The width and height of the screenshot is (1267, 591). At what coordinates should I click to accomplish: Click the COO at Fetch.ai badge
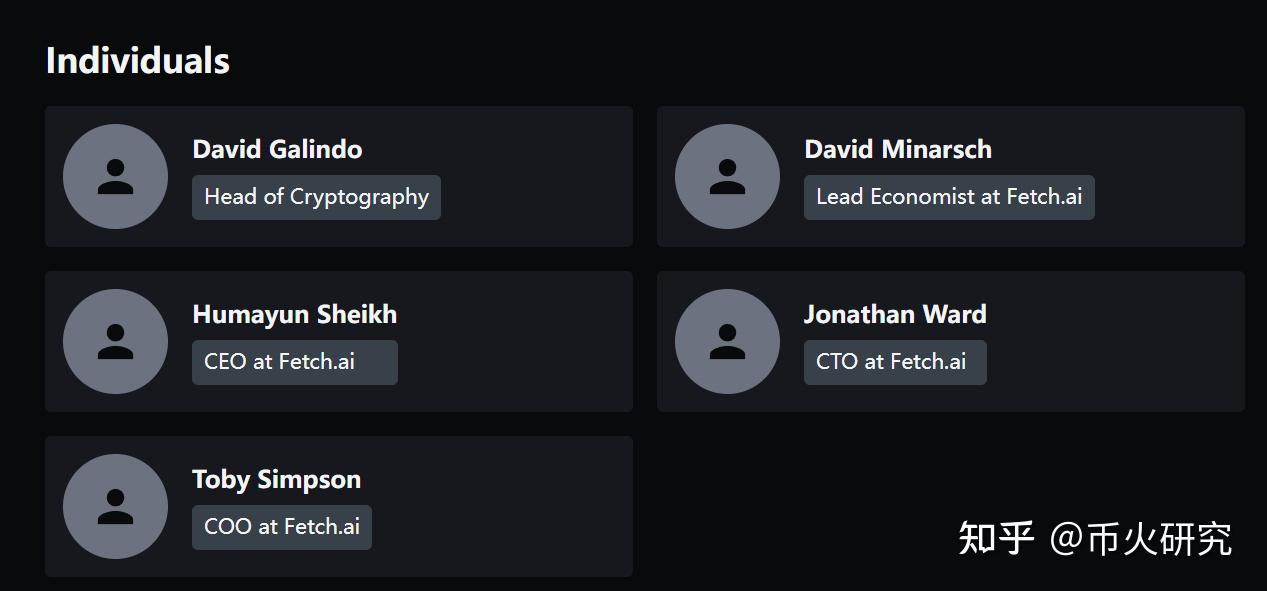[281, 527]
